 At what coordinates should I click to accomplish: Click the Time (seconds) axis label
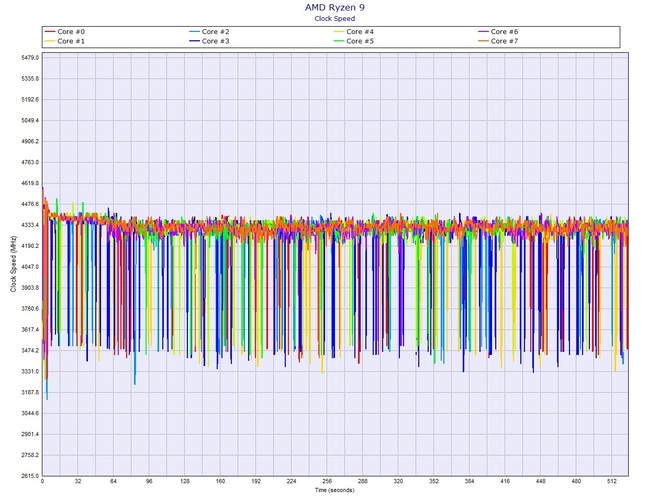[335, 490]
